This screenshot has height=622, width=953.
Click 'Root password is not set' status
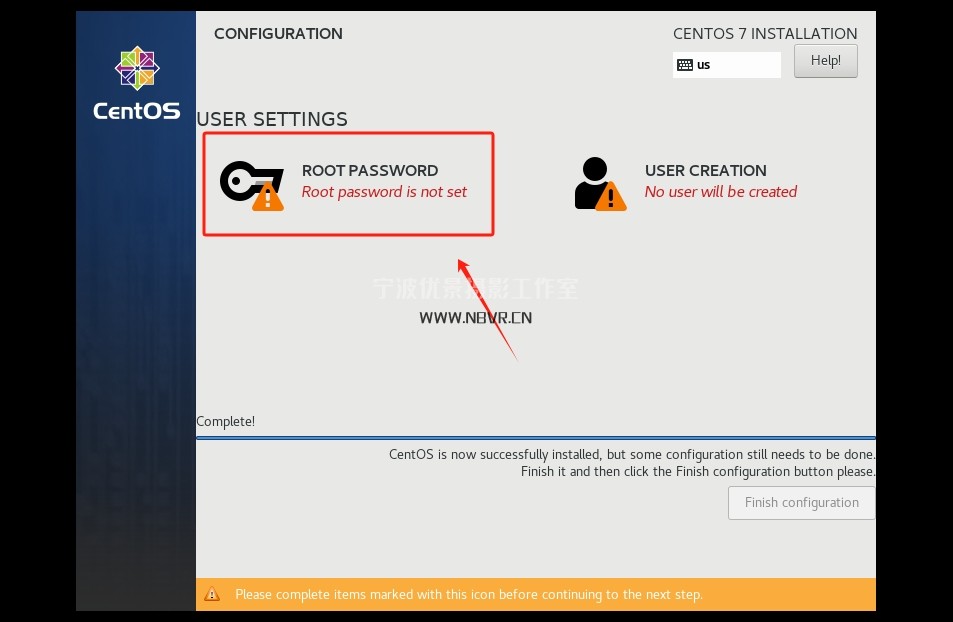(384, 192)
